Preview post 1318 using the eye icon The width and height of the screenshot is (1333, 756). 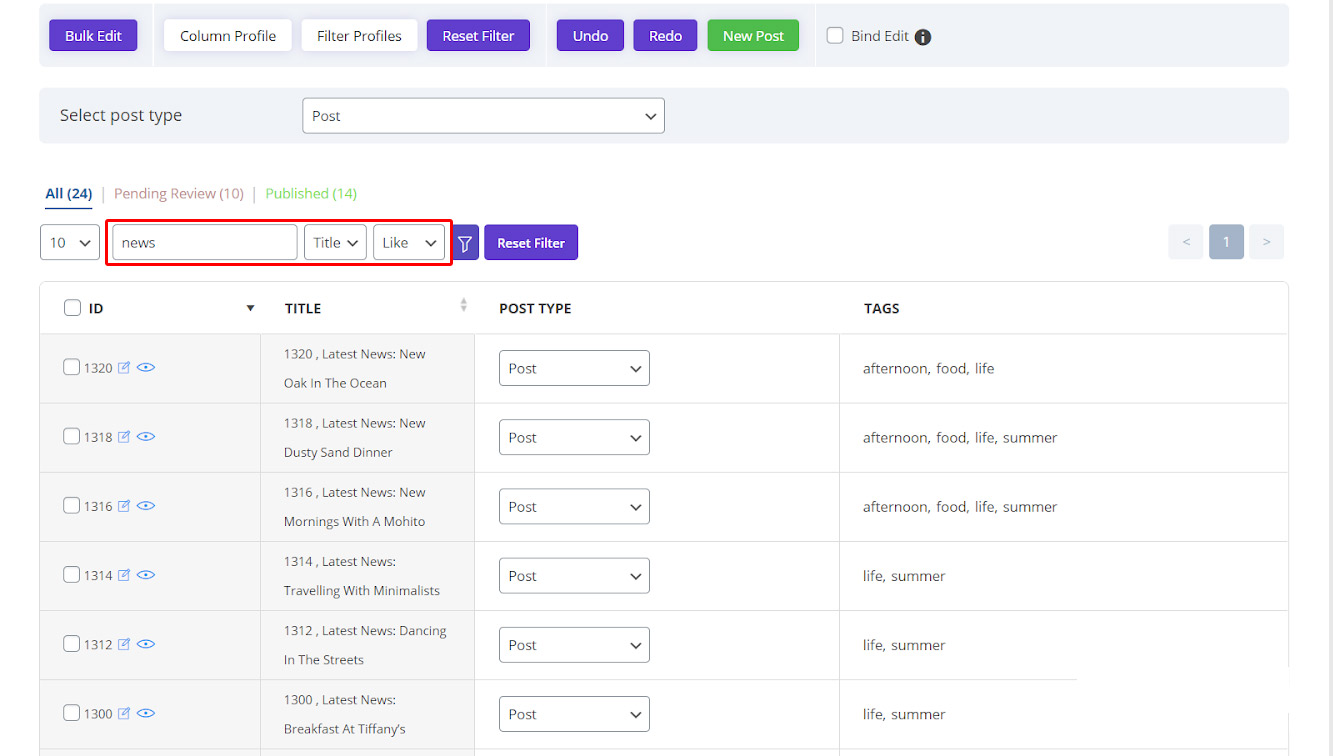pos(146,436)
